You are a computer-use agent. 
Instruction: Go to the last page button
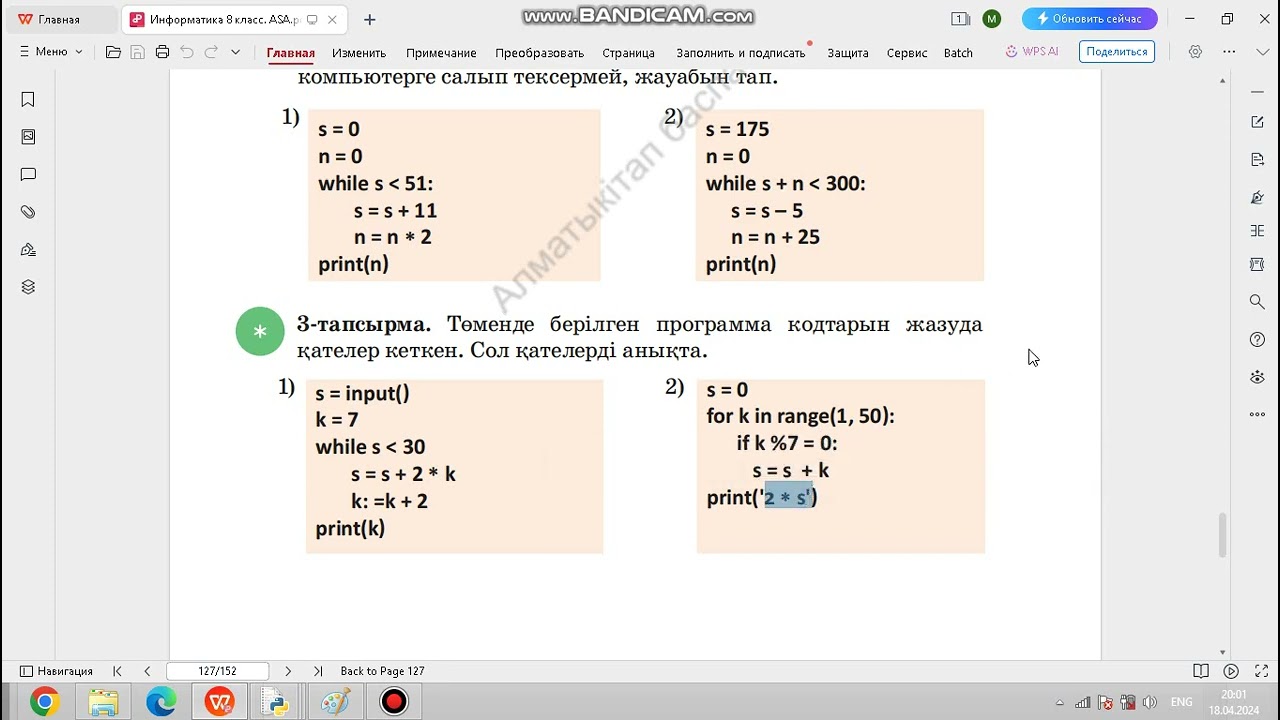(x=318, y=671)
